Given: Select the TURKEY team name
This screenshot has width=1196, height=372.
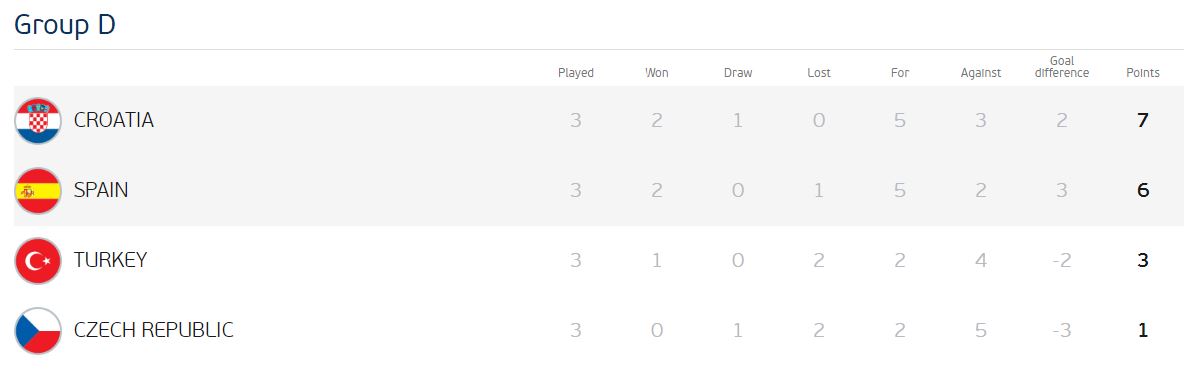Looking at the screenshot, I should pyautogui.click(x=110, y=260).
